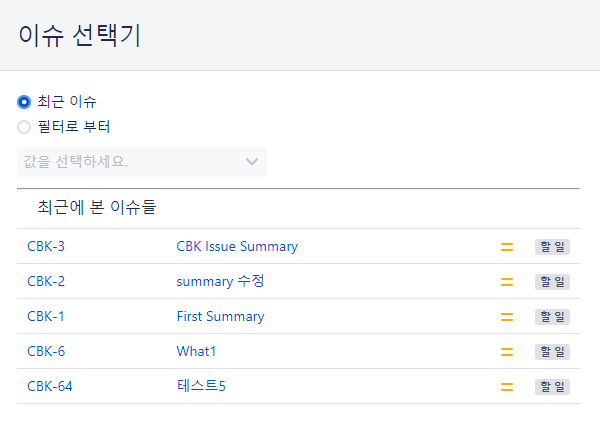Image resolution: width=600 pixels, height=422 pixels.
Task: Open the CBK-2 issue key link
Action: click(46, 282)
